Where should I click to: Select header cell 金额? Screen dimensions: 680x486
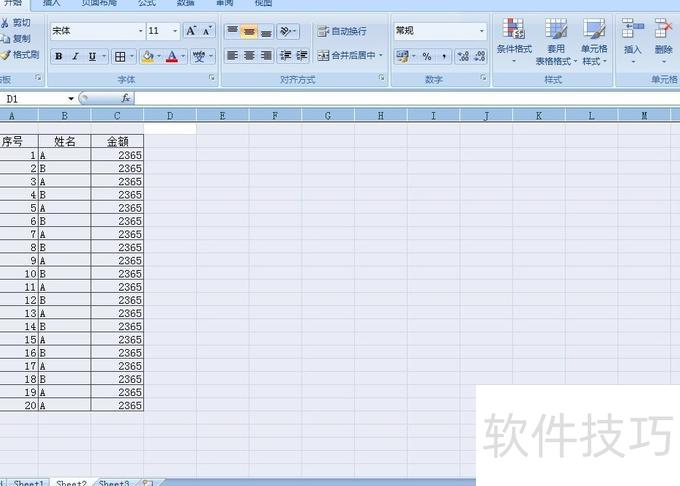click(x=117, y=141)
